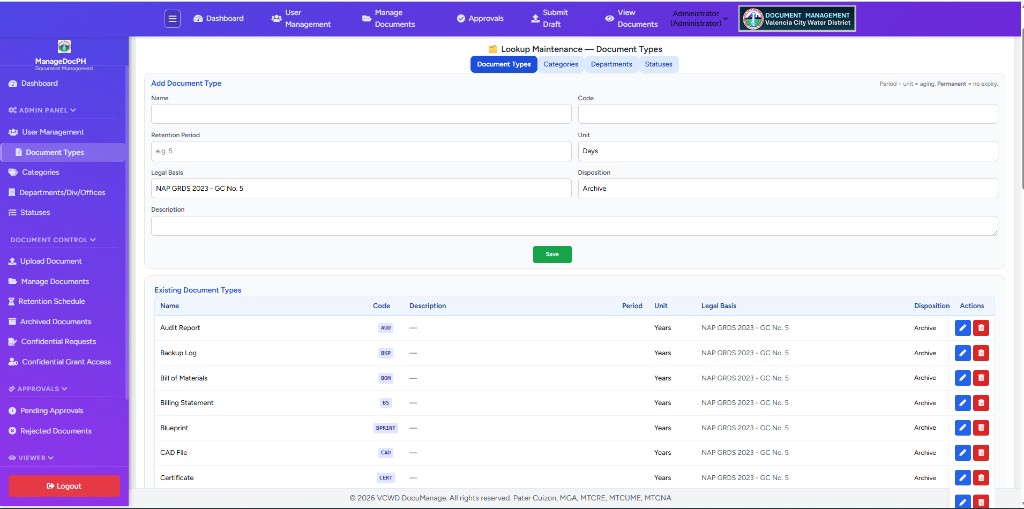Switch to the Statuses tab
This screenshot has height=509, width=1024.
click(658, 64)
